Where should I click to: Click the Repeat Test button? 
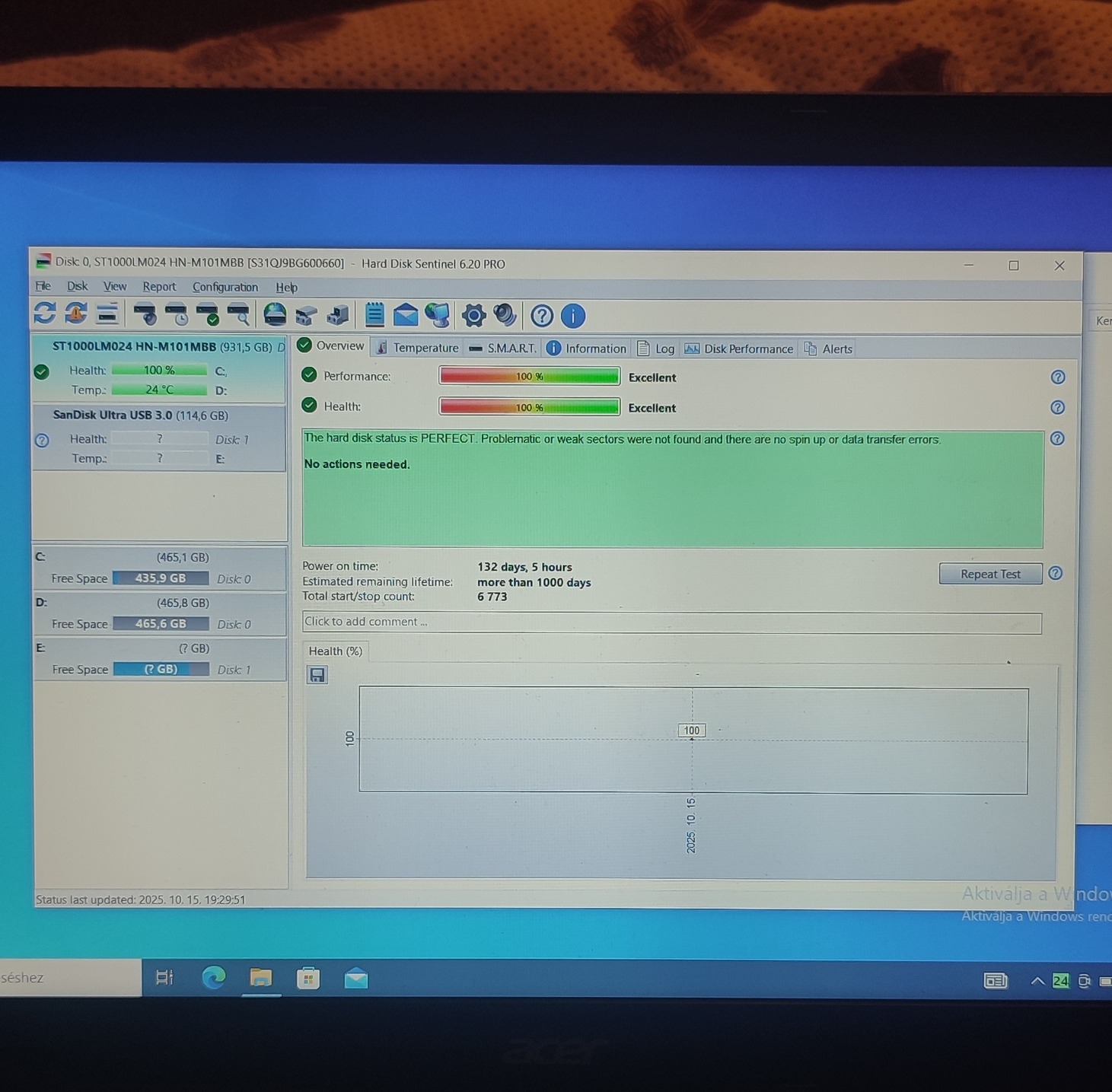pyautogui.click(x=990, y=574)
